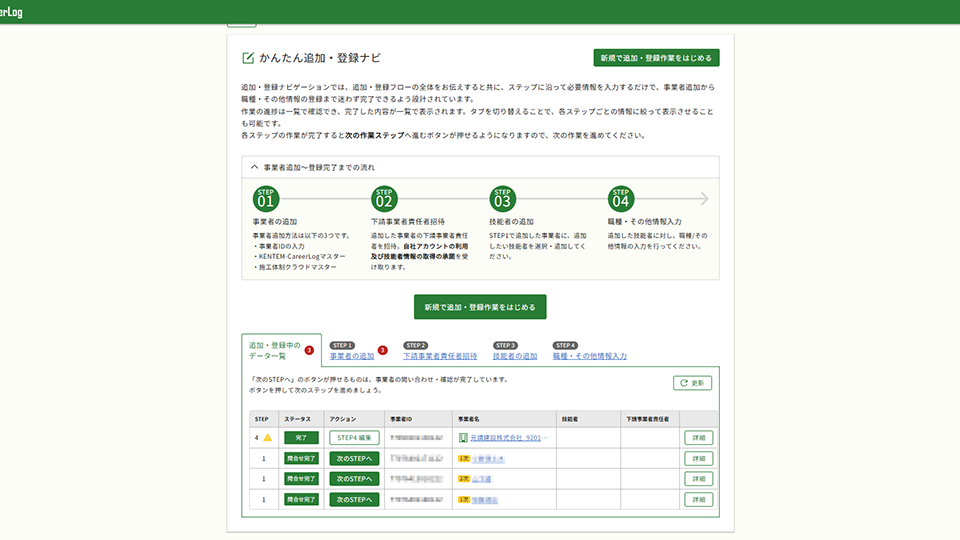Click the pencil edit icon beside かんたん追加・登録ナビ

(248, 58)
